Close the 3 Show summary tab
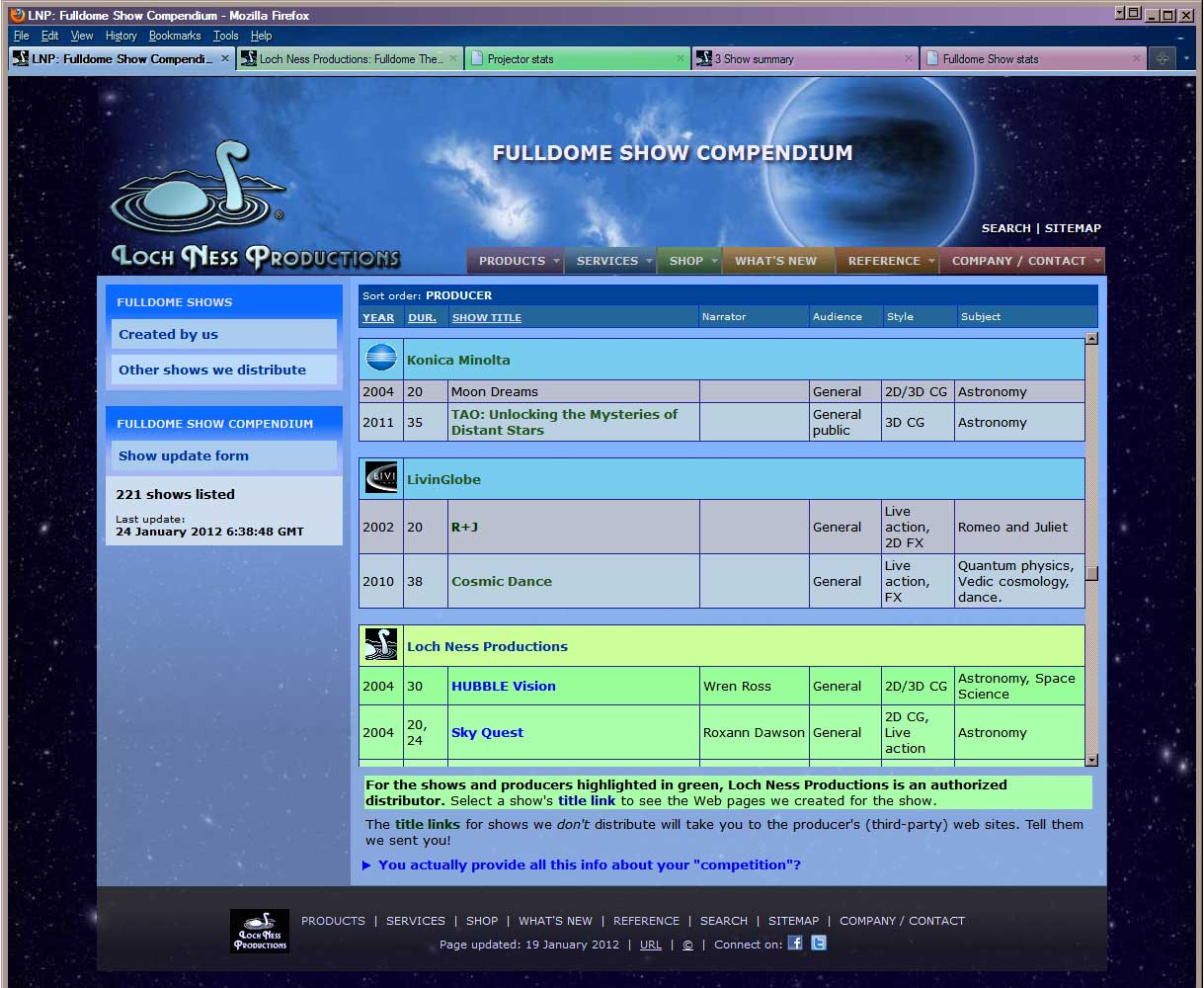The height and width of the screenshot is (988, 1204). pos(909,58)
